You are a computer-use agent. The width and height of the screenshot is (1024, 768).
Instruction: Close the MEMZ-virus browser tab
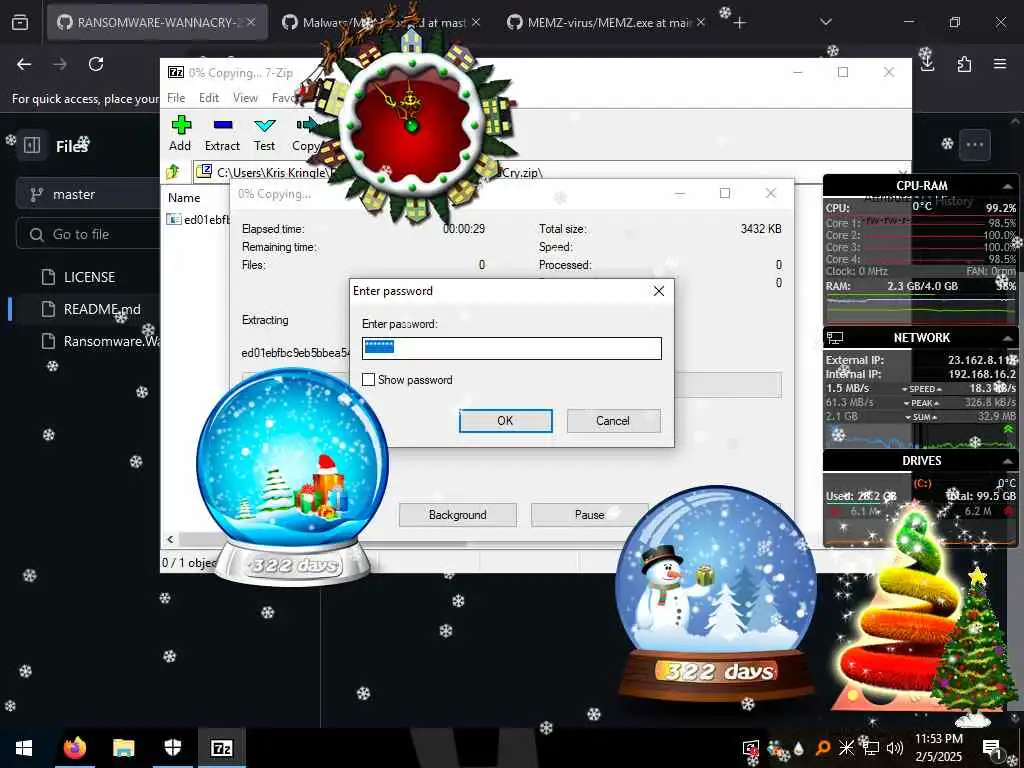701,22
